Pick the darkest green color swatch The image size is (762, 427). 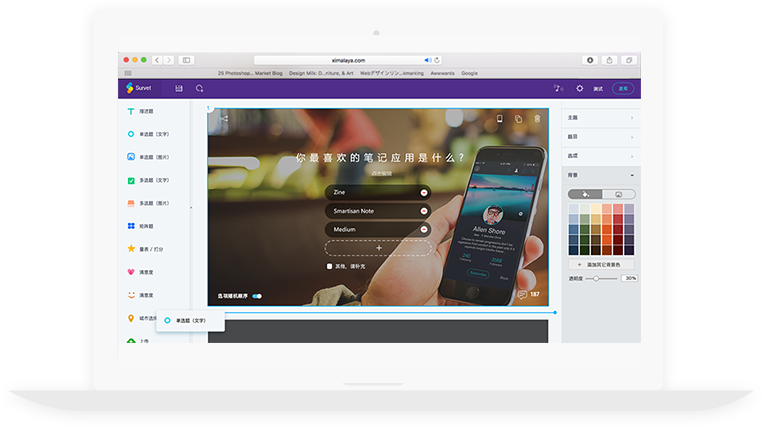click(x=585, y=250)
